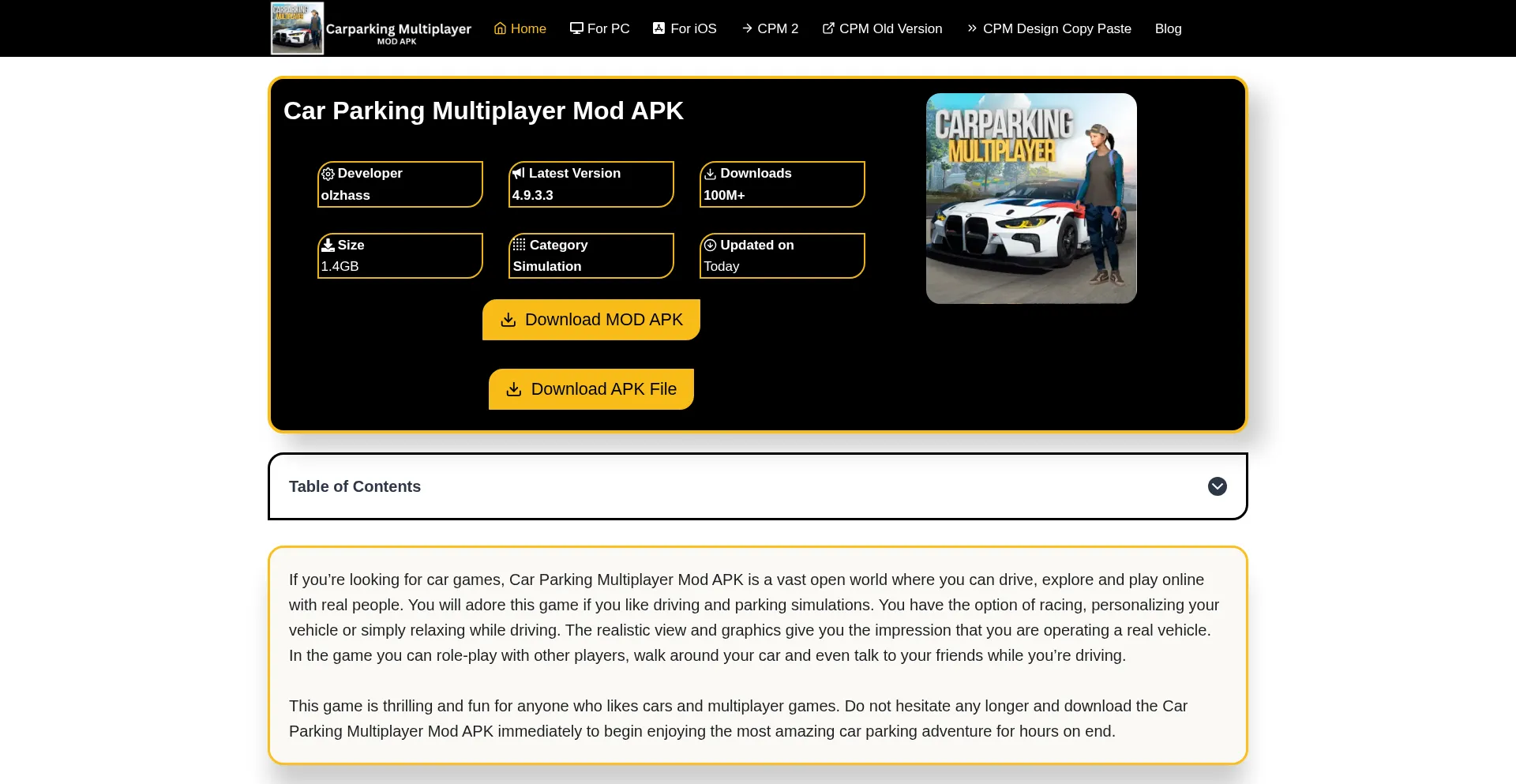Click the download icon in Download APK File
Image resolution: width=1516 pixels, height=784 pixels.
click(514, 389)
